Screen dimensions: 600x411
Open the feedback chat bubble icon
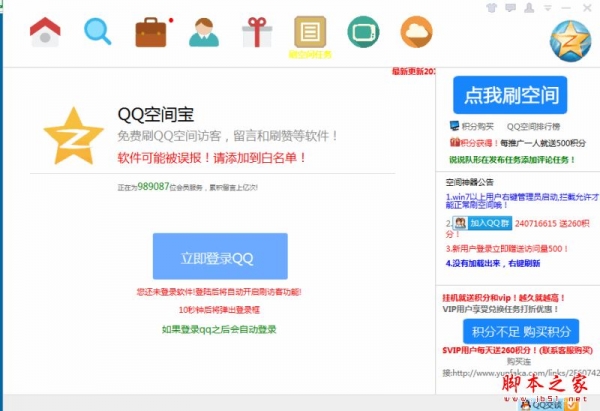[x=510, y=8]
